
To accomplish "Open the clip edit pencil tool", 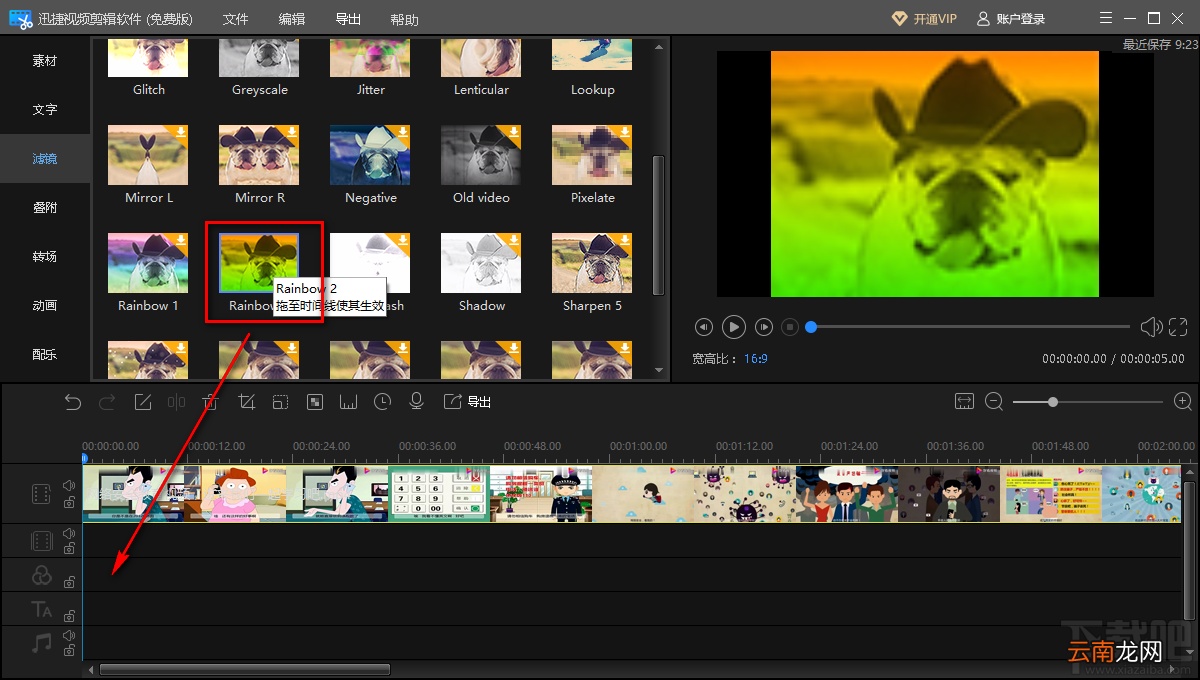I will pyautogui.click(x=143, y=402).
